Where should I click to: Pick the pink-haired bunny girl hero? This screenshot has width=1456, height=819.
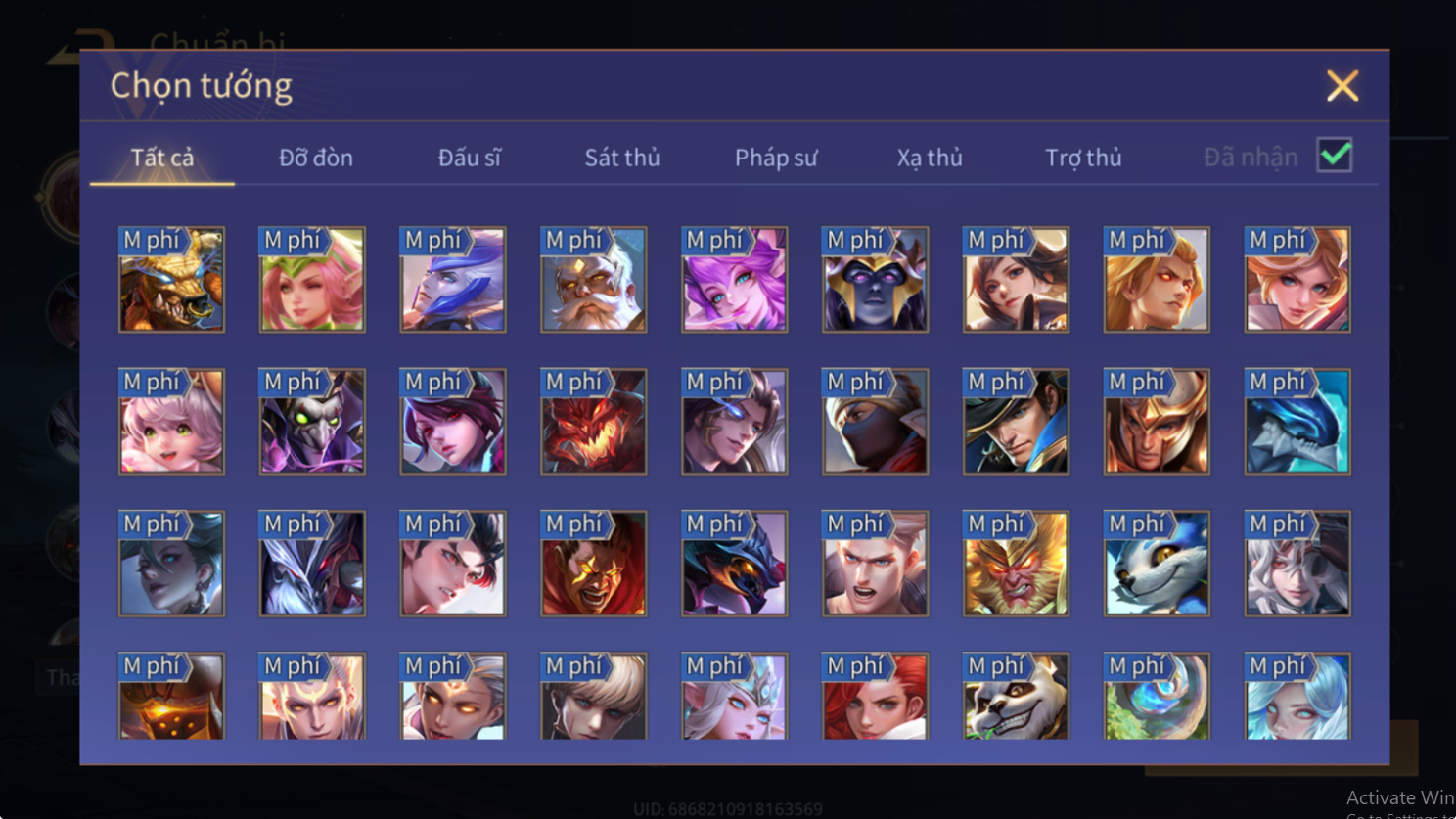171,422
